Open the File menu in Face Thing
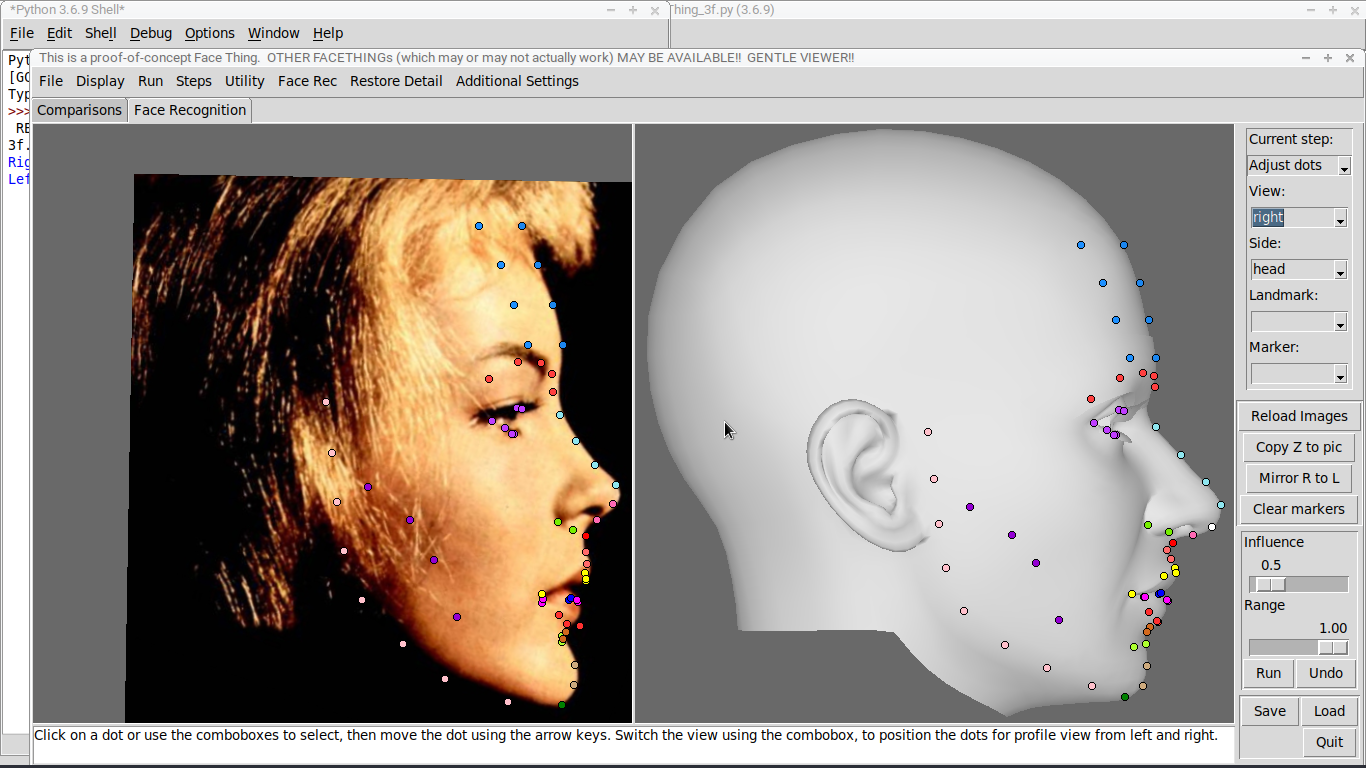This screenshot has width=1366, height=768. (x=50, y=81)
